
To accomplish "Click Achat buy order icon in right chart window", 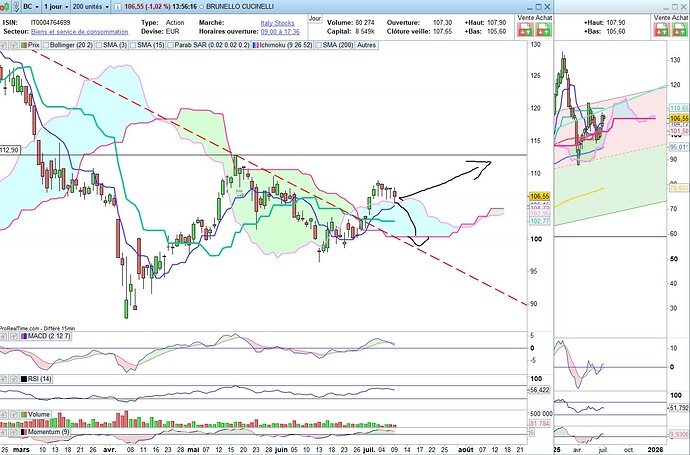I will (x=680, y=29).
